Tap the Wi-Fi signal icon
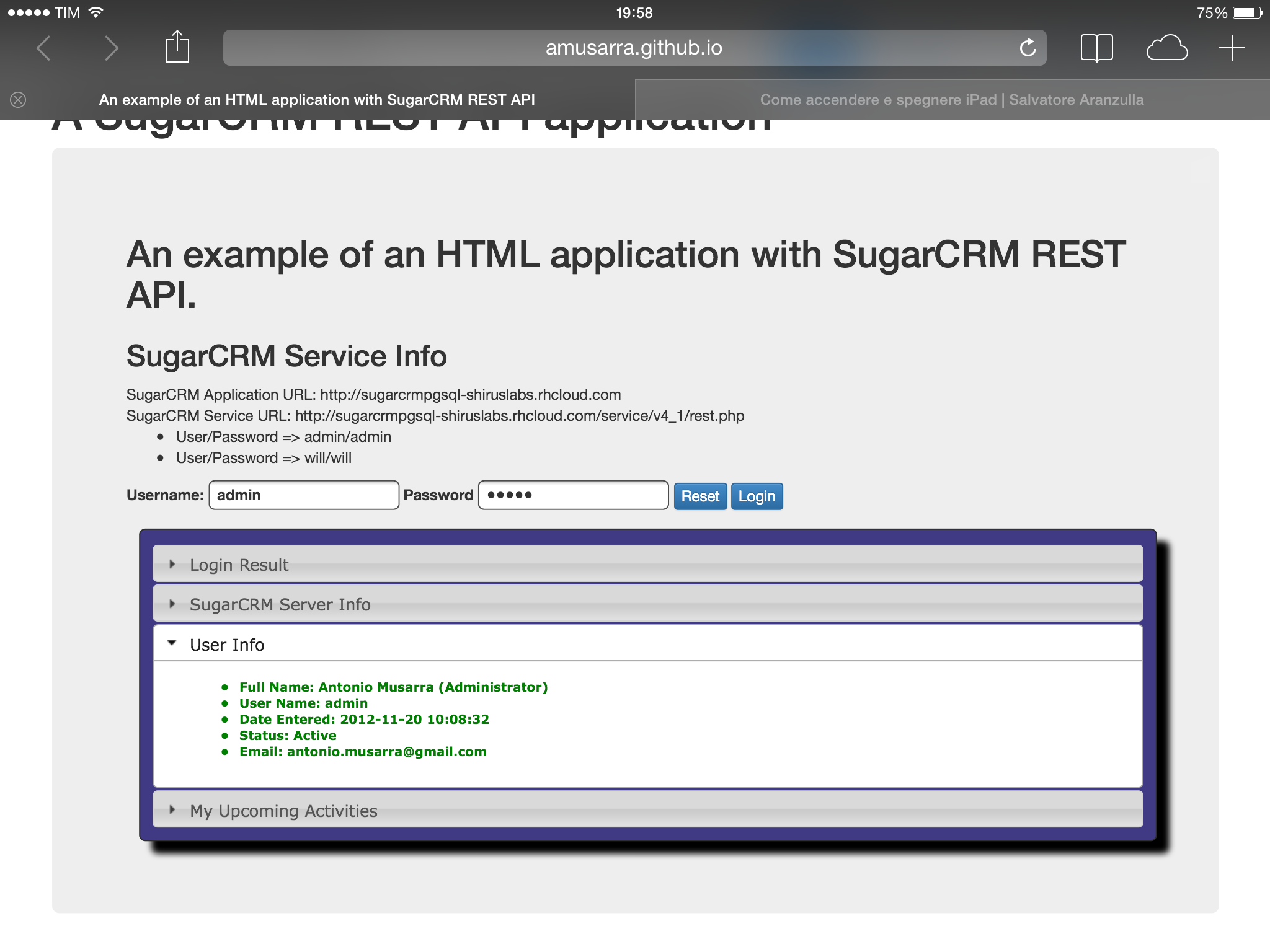Viewport: 1270px width, 952px height. 96,12
